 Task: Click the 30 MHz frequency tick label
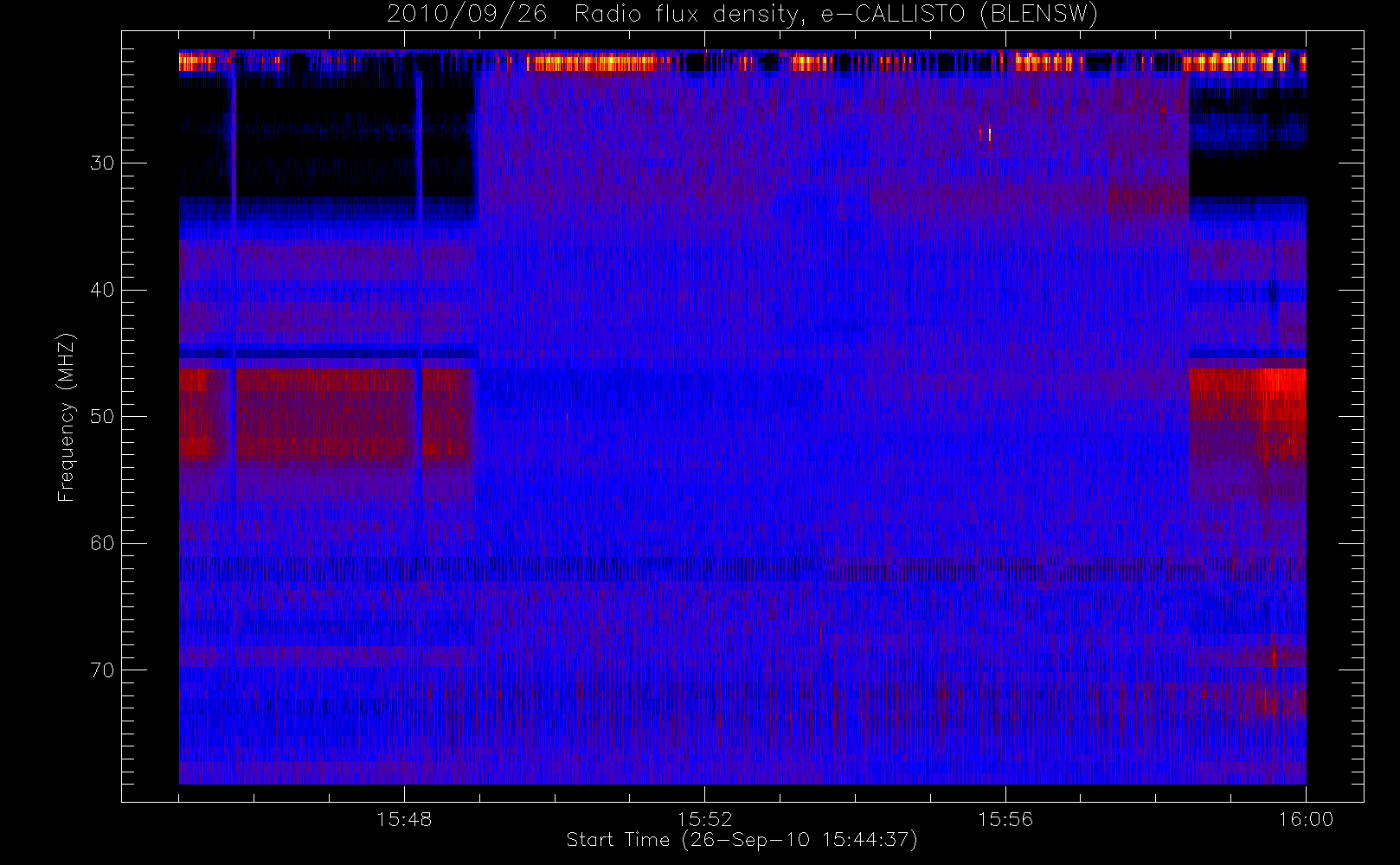[102, 163]
